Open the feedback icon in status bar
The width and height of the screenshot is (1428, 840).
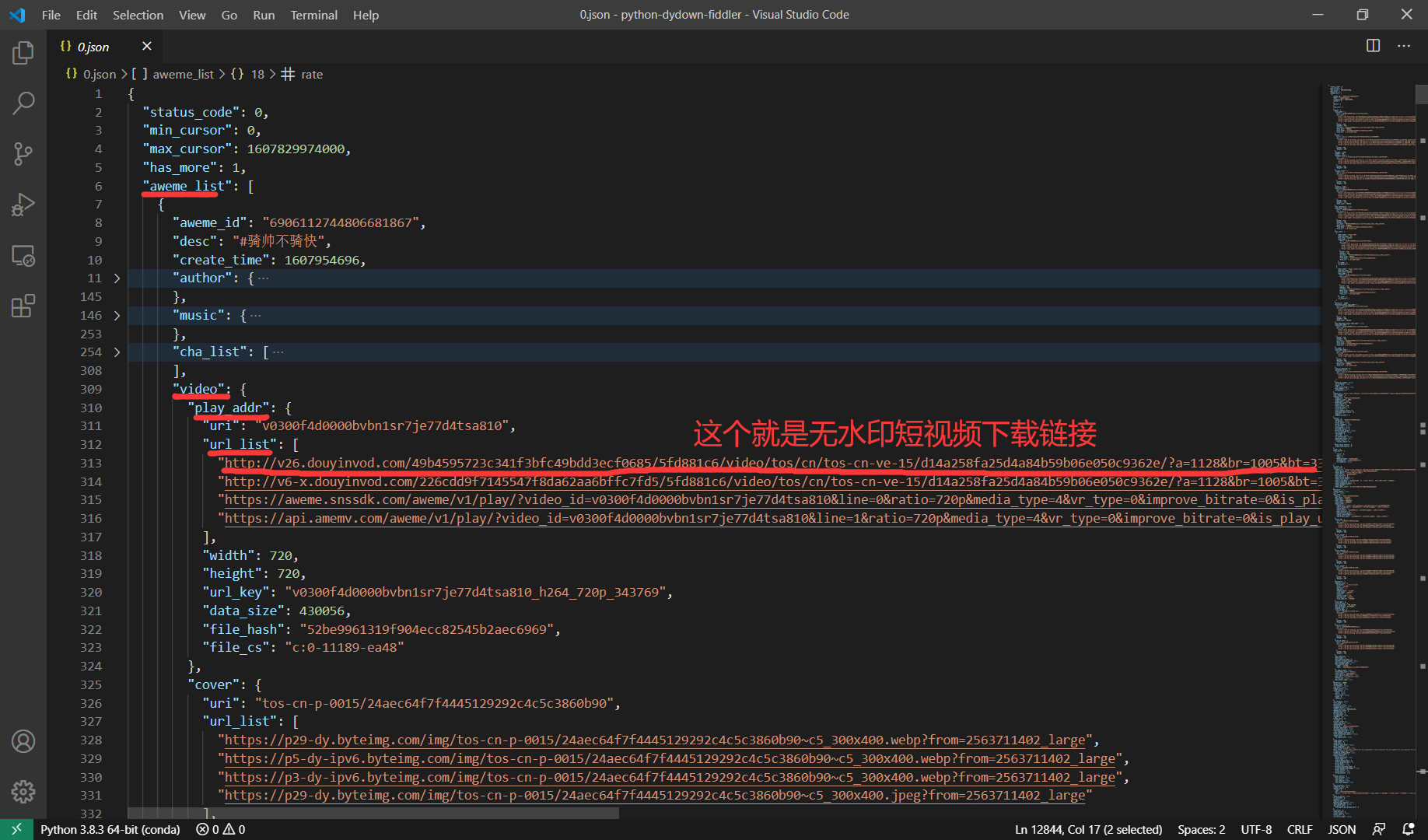1379,829
